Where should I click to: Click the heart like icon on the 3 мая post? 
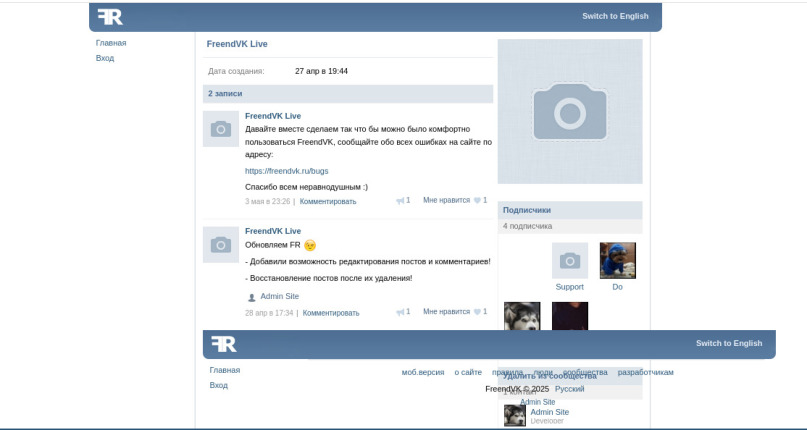(x=477, y=200)
